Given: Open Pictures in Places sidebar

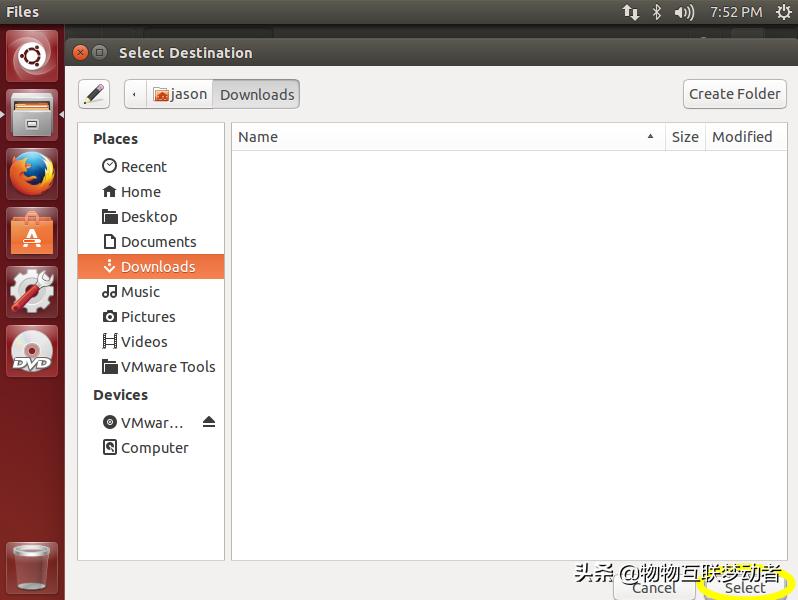Looking at the screenshot, I should pos(151,317).
